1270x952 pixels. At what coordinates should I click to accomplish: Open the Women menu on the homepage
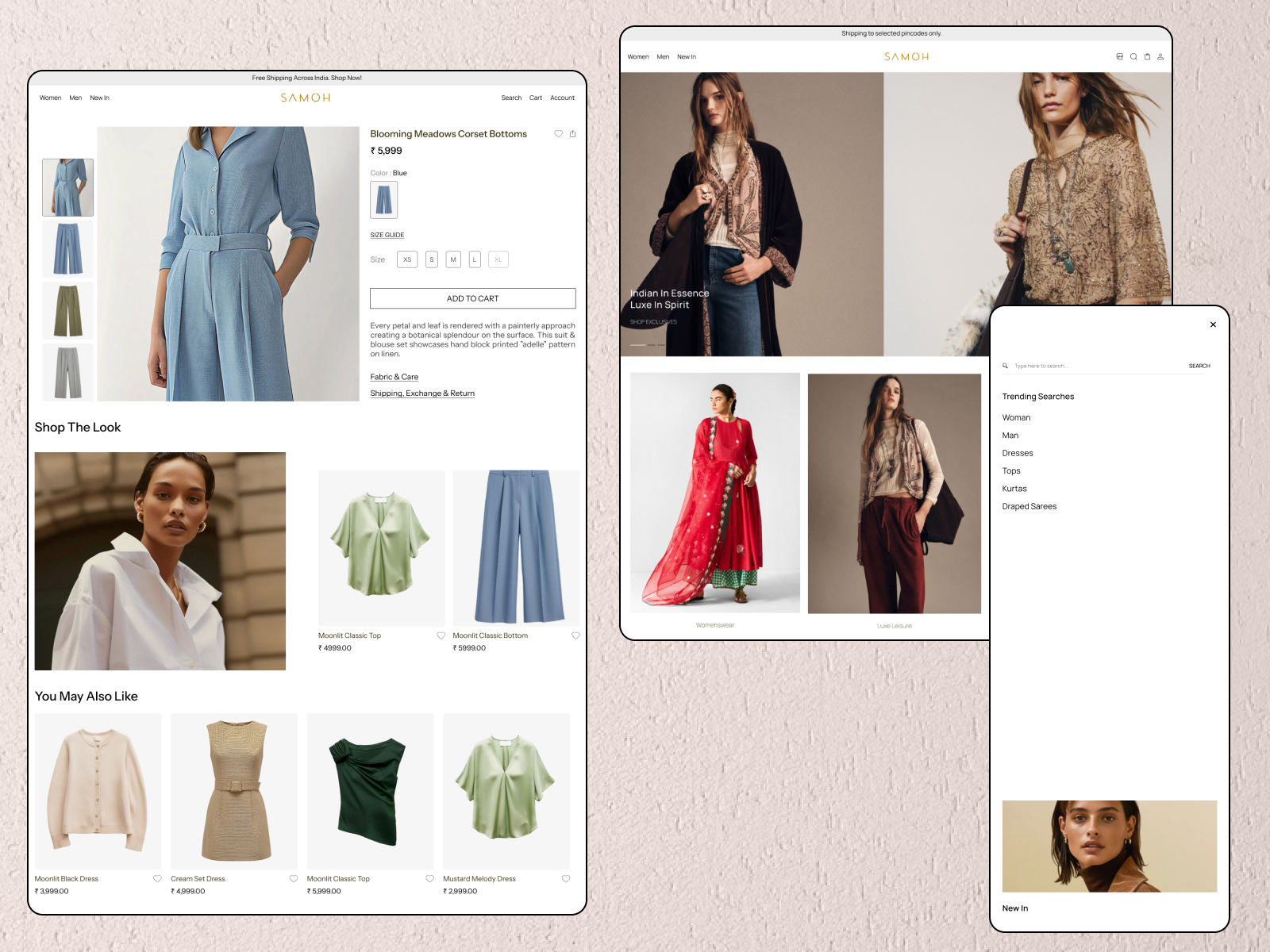pyautogui.click(x=638, y=56)
